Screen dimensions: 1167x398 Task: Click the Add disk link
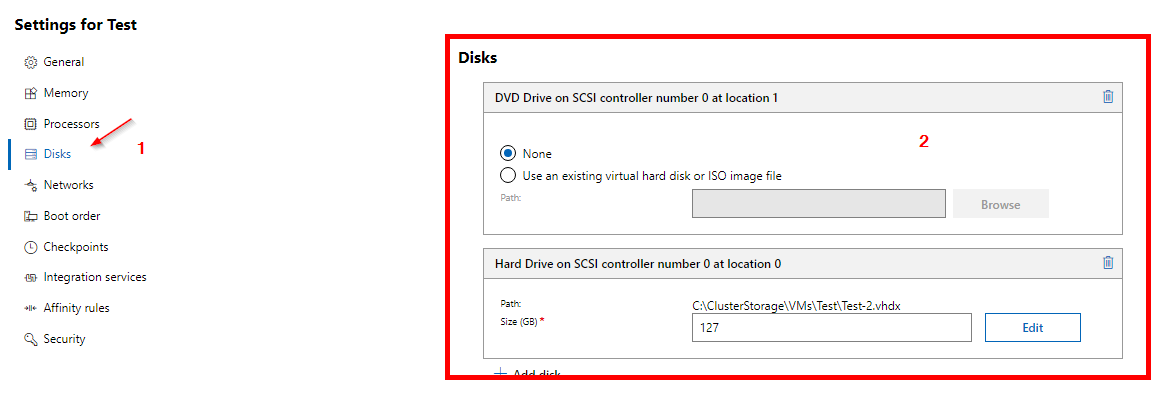tap(528, 373)
